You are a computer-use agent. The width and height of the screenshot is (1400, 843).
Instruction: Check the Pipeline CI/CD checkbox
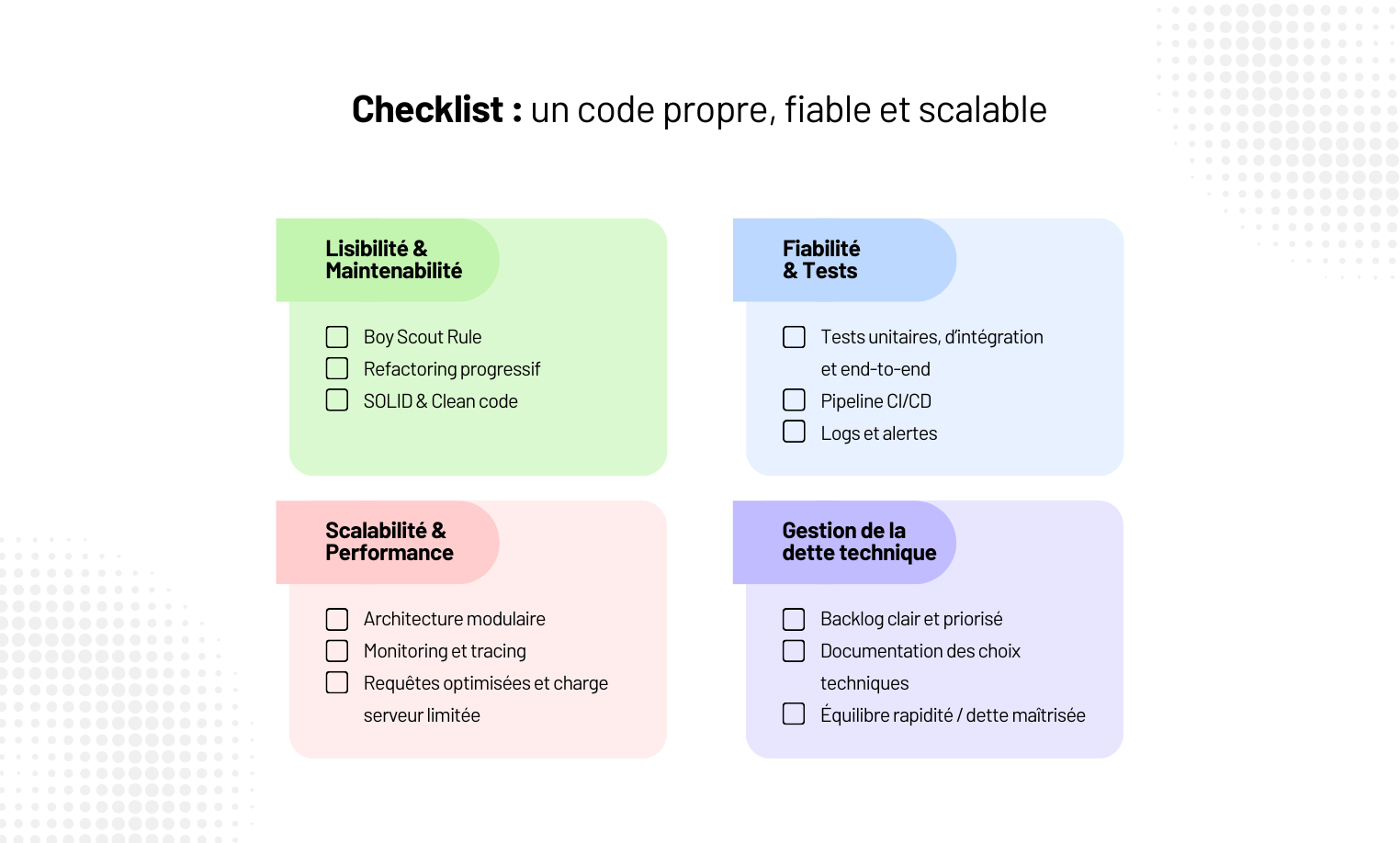pyautogui.click(x=794, y=400)
